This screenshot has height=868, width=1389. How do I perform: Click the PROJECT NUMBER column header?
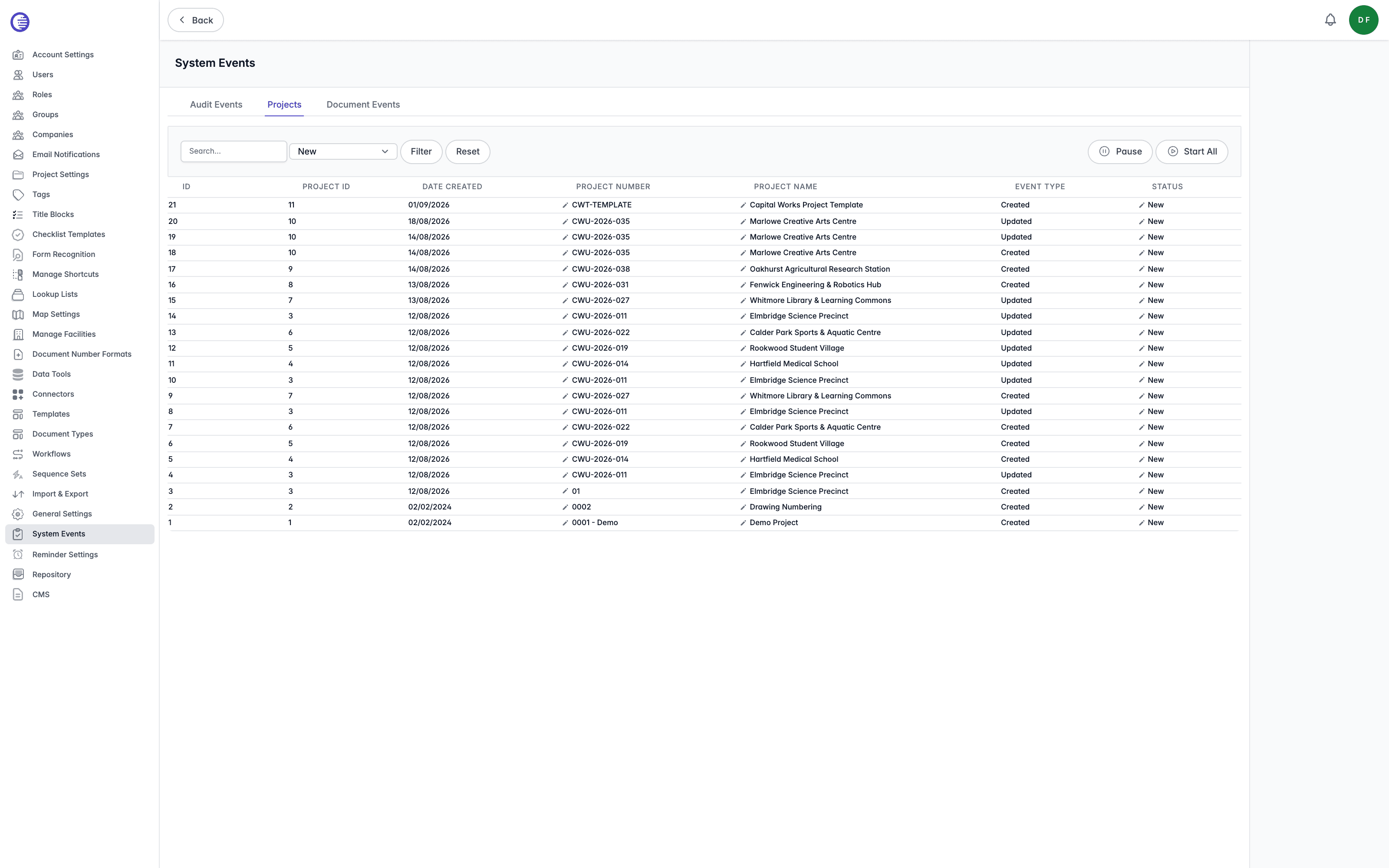pyautogui.click(x=613, y=187)
